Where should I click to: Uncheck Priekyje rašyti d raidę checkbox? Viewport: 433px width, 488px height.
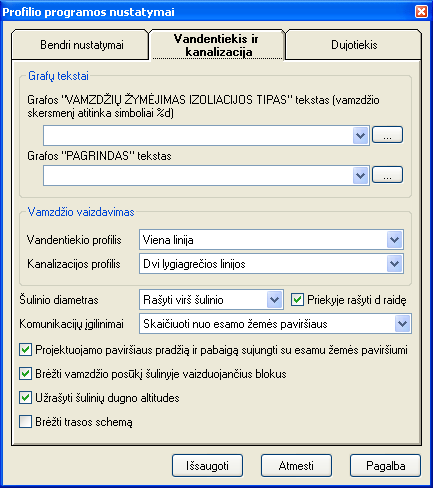[297, 300]
